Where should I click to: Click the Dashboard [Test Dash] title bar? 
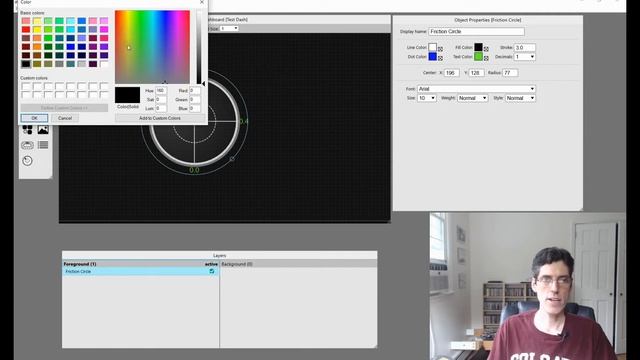(x=299, y=20)
